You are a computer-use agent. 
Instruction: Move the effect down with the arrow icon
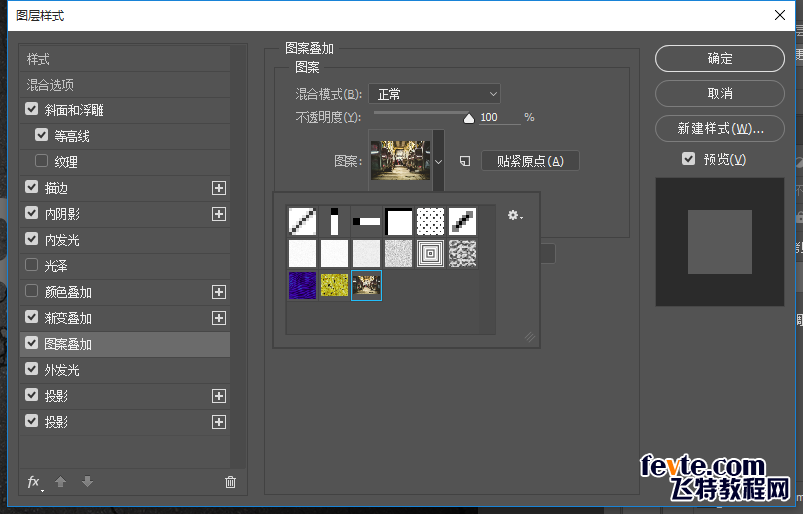[x=88, y=482]
